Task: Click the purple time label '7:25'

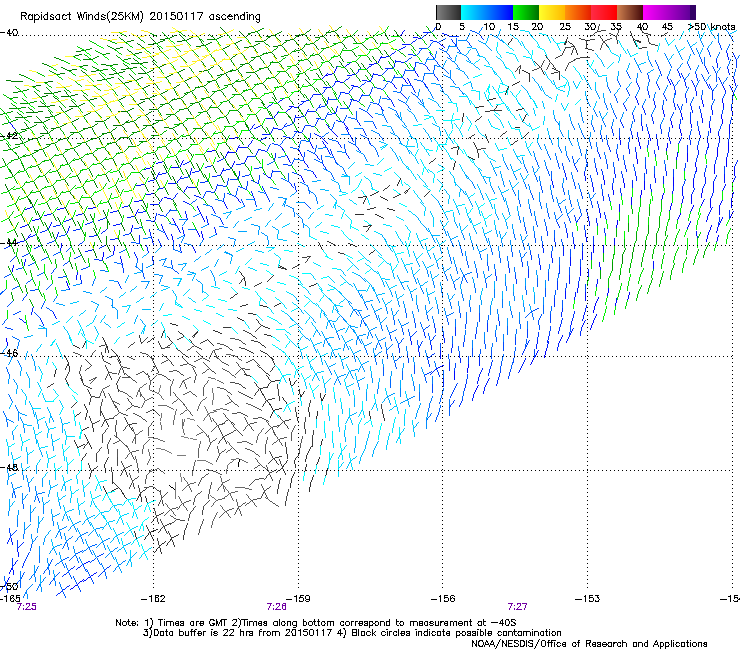Action: click(x=26, y=607)
